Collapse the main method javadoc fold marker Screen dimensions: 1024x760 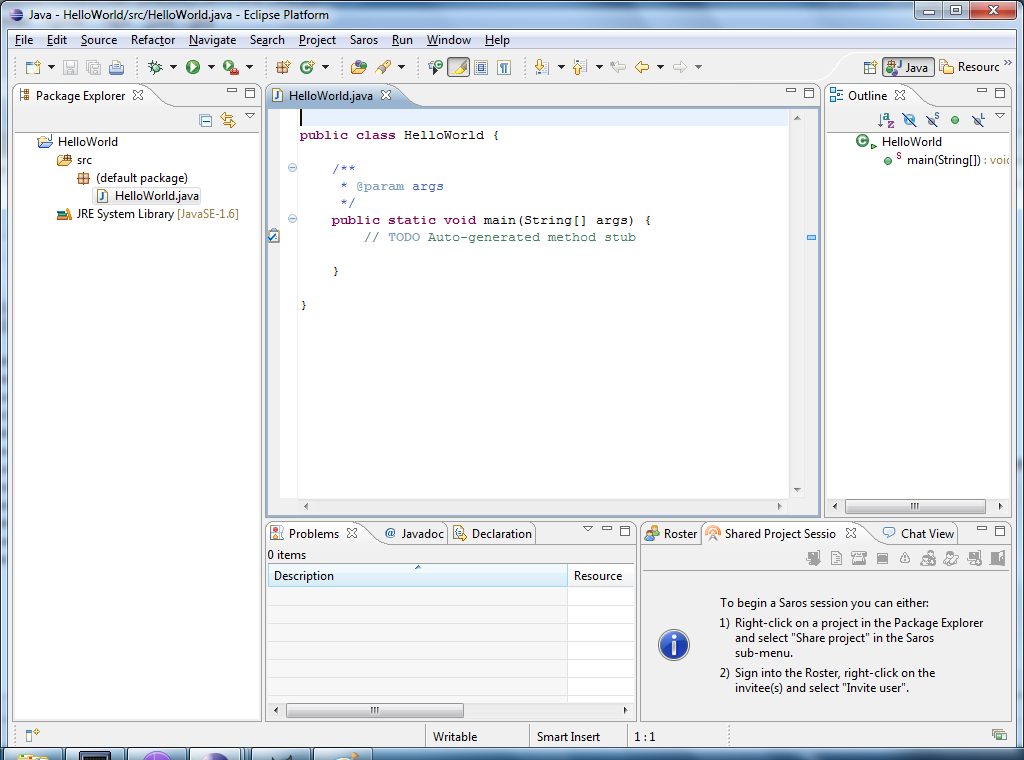coord(292,168)
